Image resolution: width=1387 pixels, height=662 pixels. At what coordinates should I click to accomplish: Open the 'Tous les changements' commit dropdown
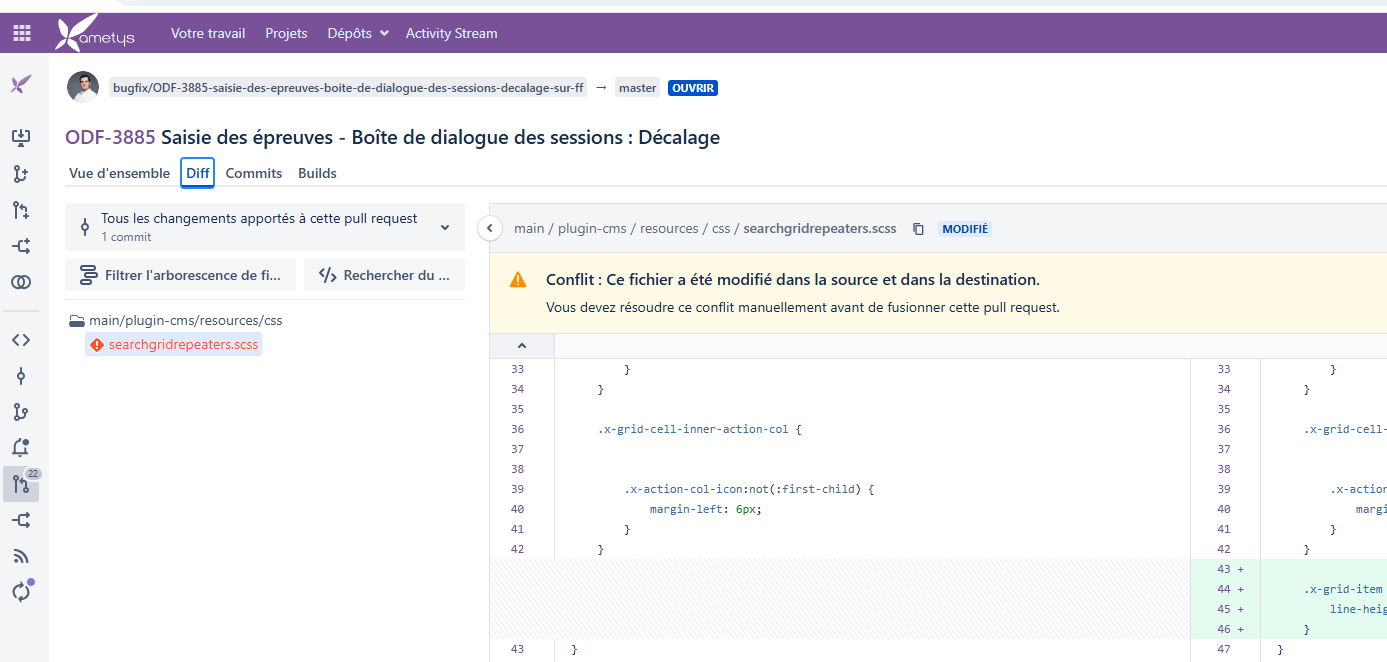[x=265, y=227]
